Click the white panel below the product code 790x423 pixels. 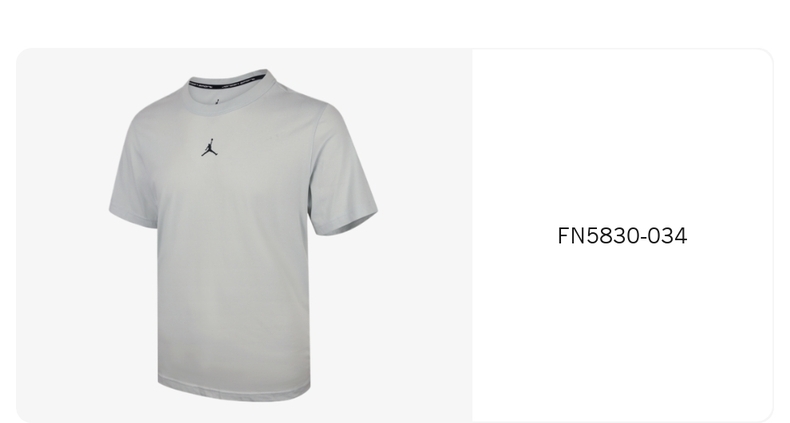[x=622, y=332]
